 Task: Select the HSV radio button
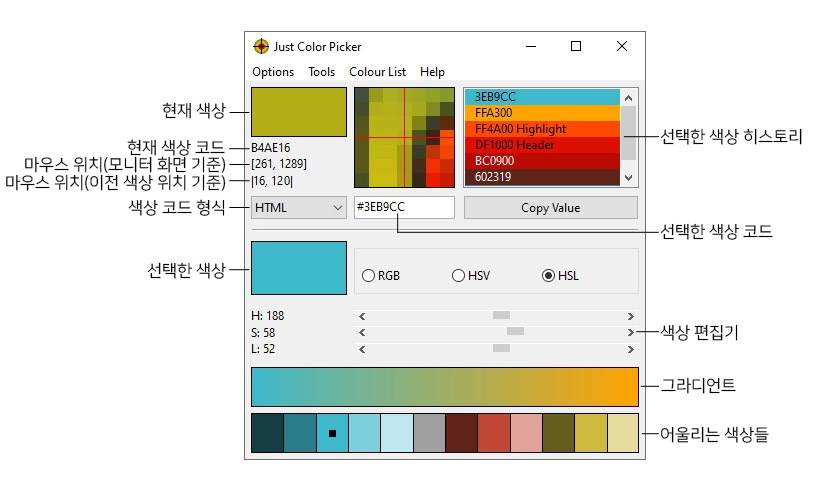coord(471,276)
